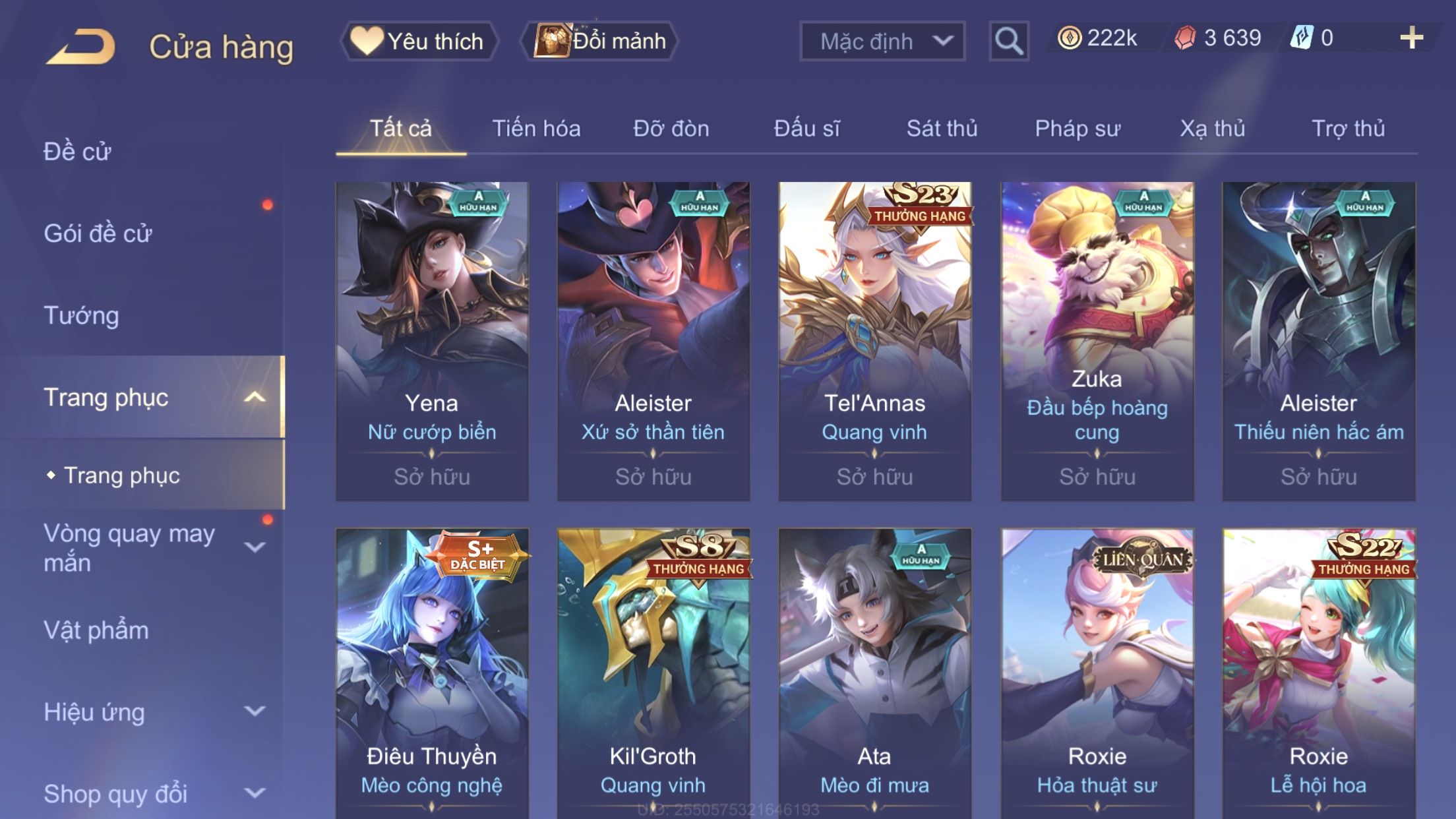1456x819 pixels.
Task: Collapse the Trang phục sidebar section
Action: (x=255, y=397)
